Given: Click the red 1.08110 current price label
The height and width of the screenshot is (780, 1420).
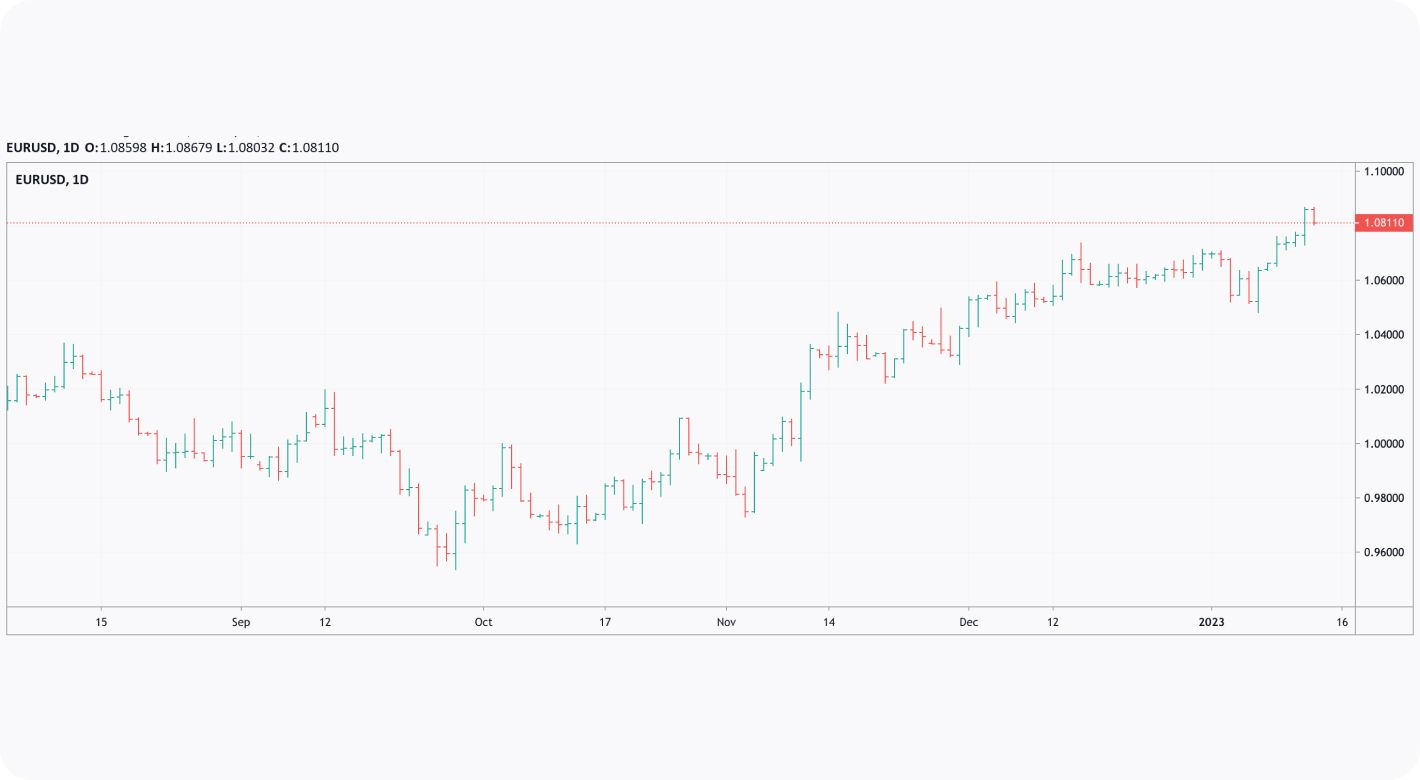Looking at the screenshot, I should pyautogui.click(x=1384, y=222).
